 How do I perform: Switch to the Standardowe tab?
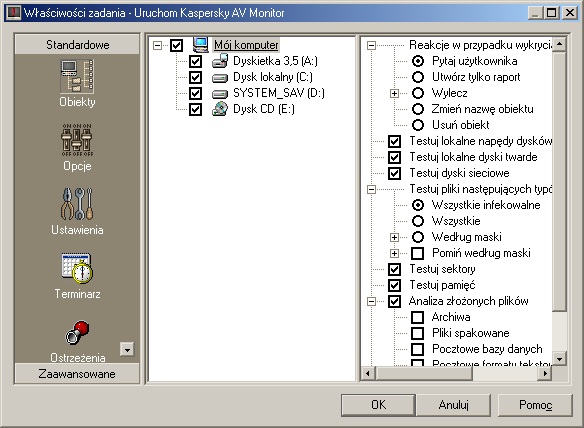click(77, 45)
